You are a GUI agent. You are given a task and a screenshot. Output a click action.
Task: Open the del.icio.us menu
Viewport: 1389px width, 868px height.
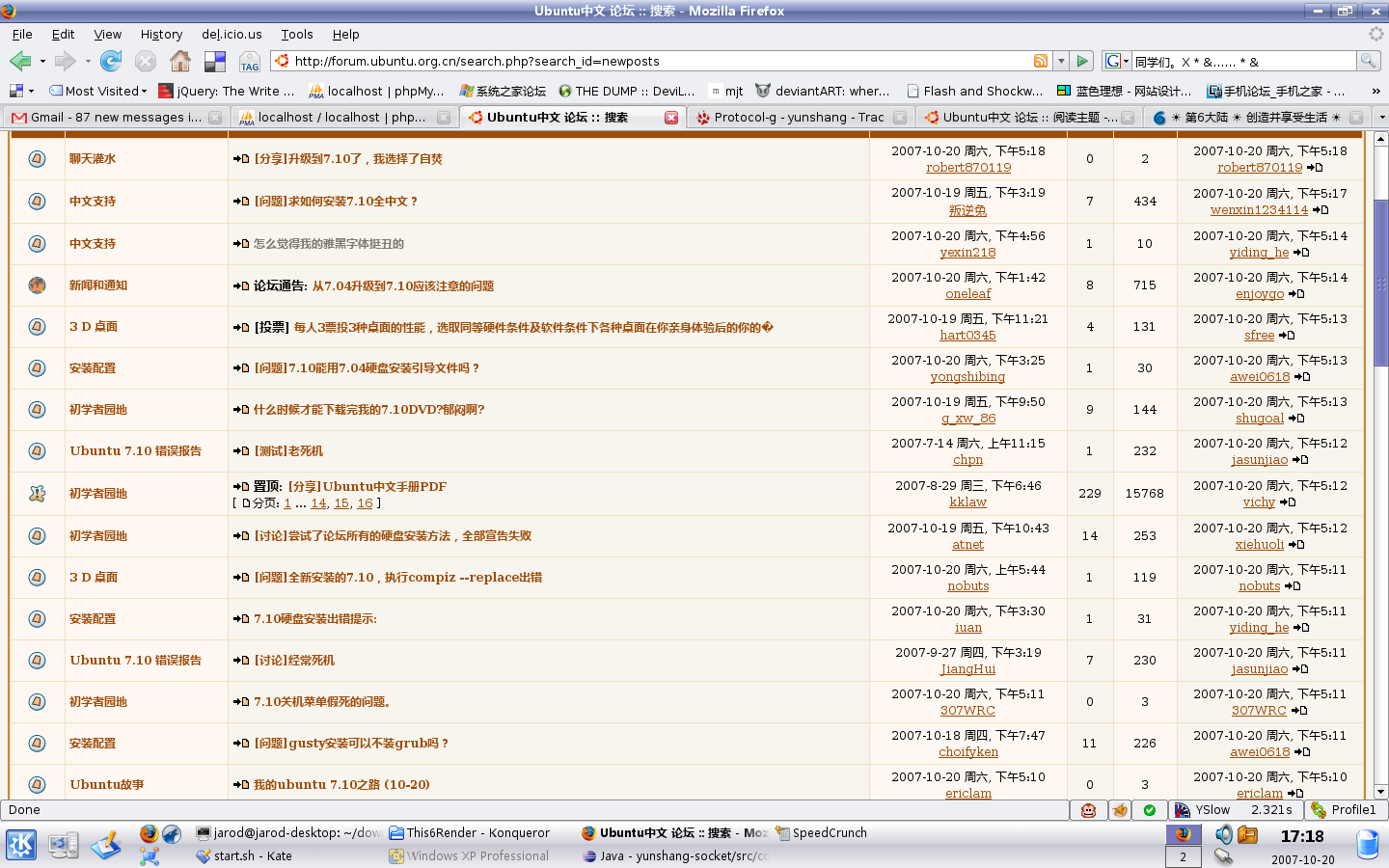(231, 34)
